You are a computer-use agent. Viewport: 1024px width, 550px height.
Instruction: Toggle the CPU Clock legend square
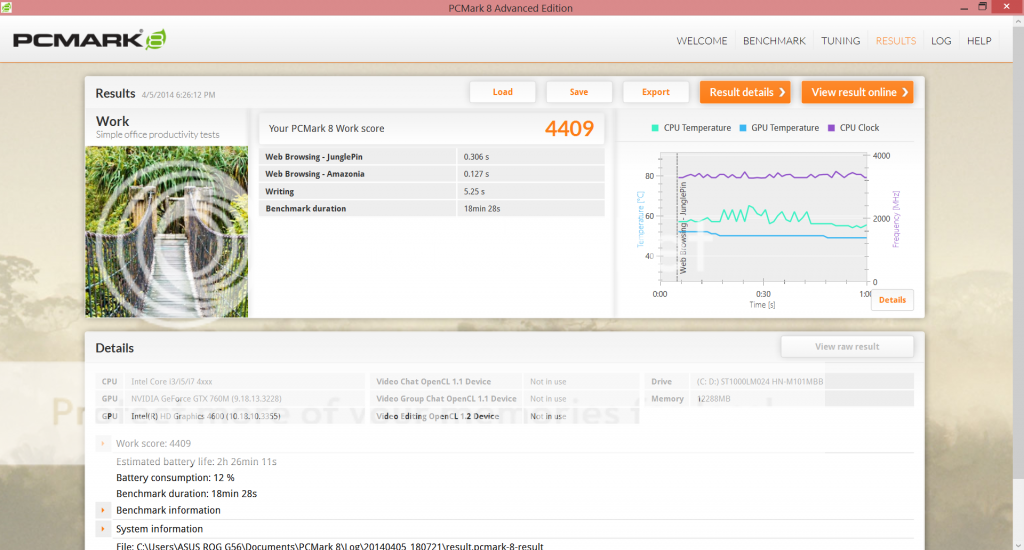831,128
